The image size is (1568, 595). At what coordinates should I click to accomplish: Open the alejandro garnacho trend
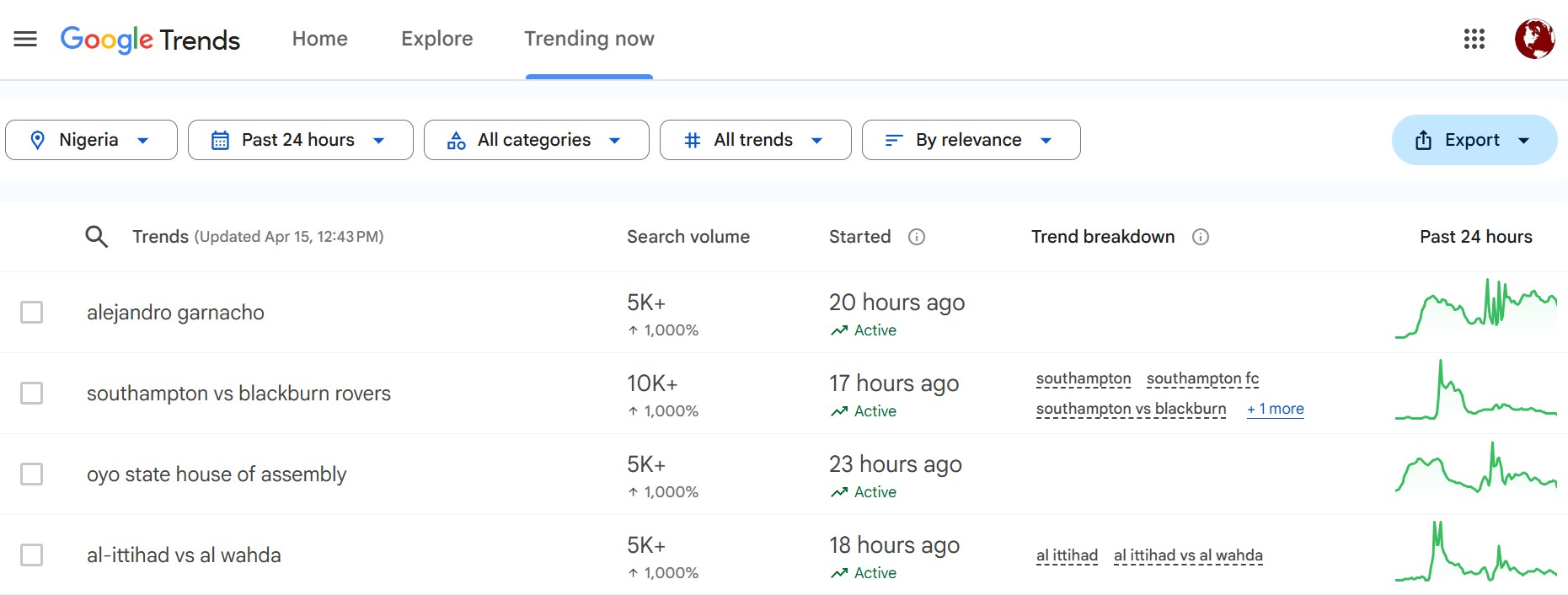pos(175,313)
